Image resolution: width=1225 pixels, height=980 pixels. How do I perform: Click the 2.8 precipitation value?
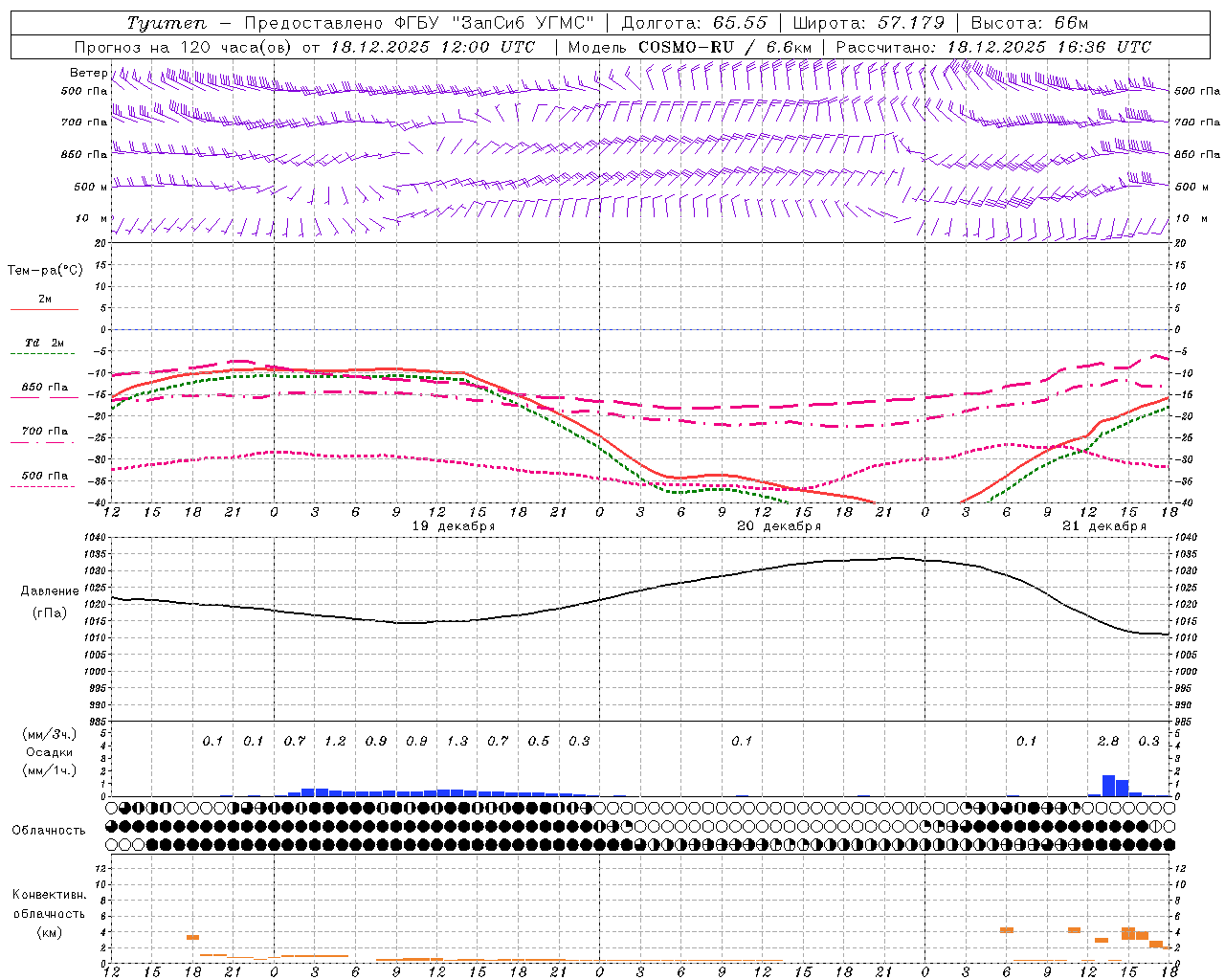pos(1108,741)
